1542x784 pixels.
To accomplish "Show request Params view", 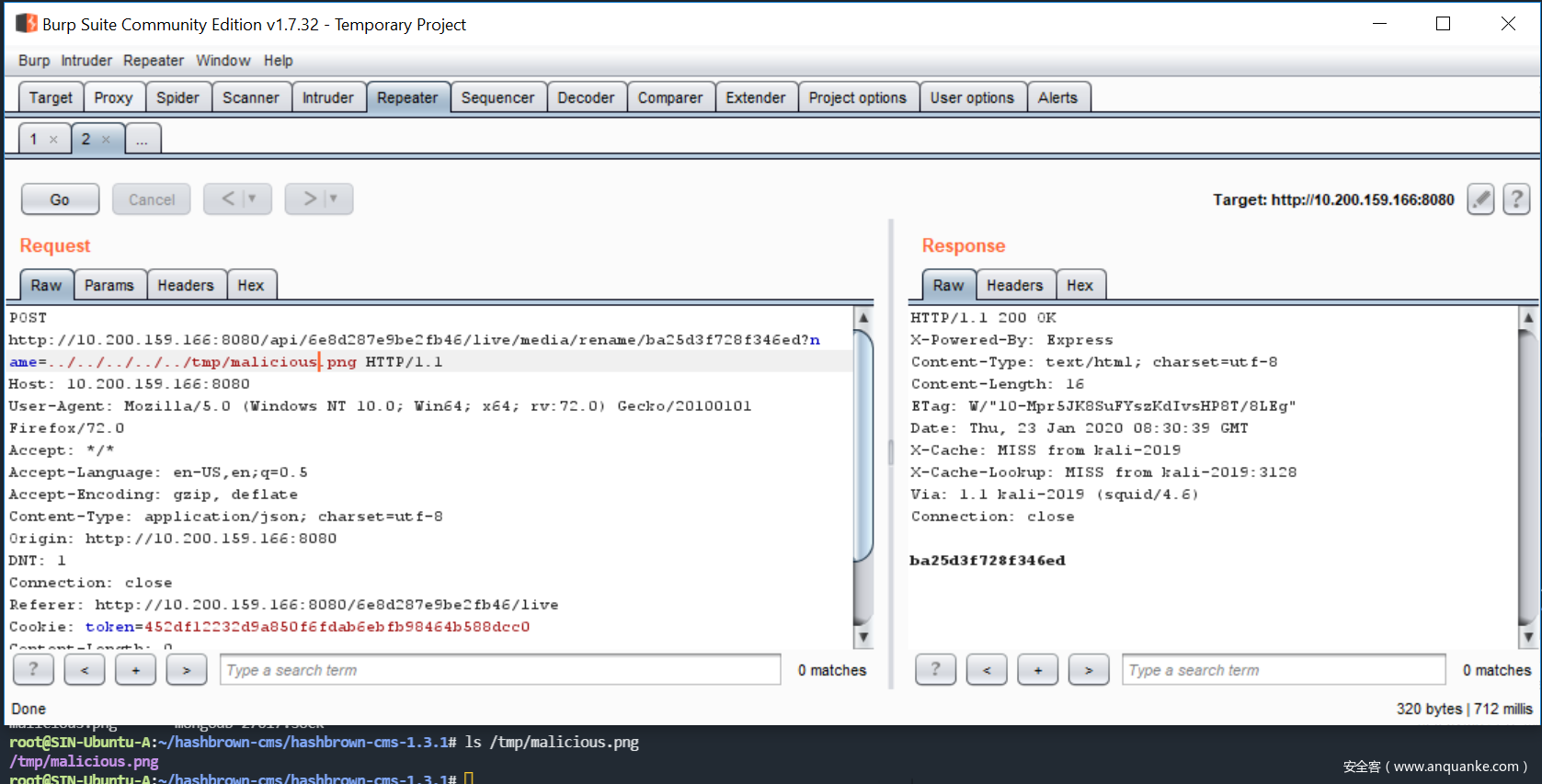I will [x=109, y=286].
